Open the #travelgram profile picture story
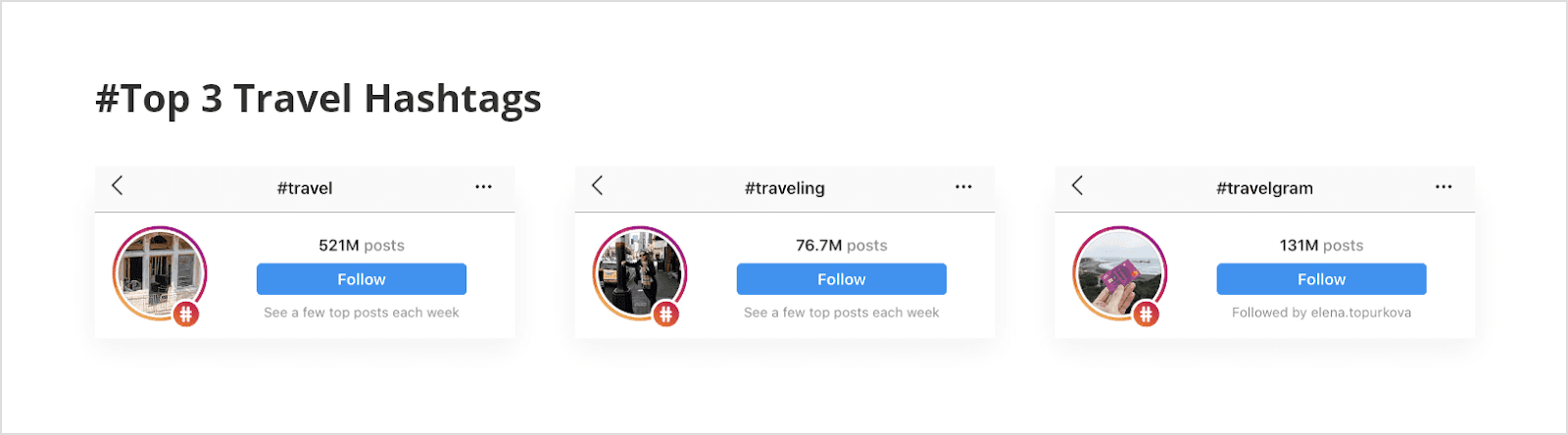 coord(1120,273)
